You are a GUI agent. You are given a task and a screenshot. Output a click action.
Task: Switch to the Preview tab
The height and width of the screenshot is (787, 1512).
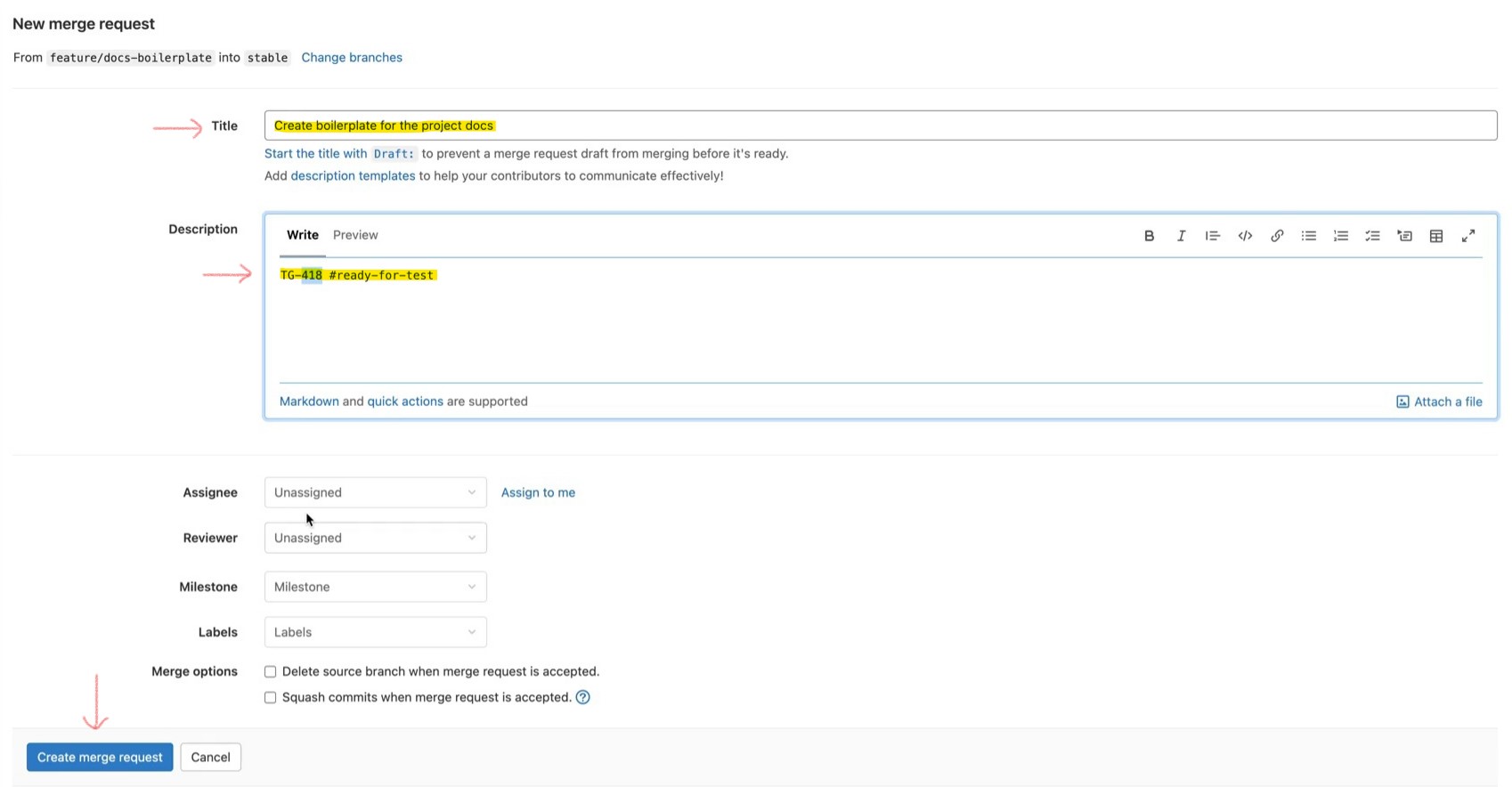coord(355,235)
